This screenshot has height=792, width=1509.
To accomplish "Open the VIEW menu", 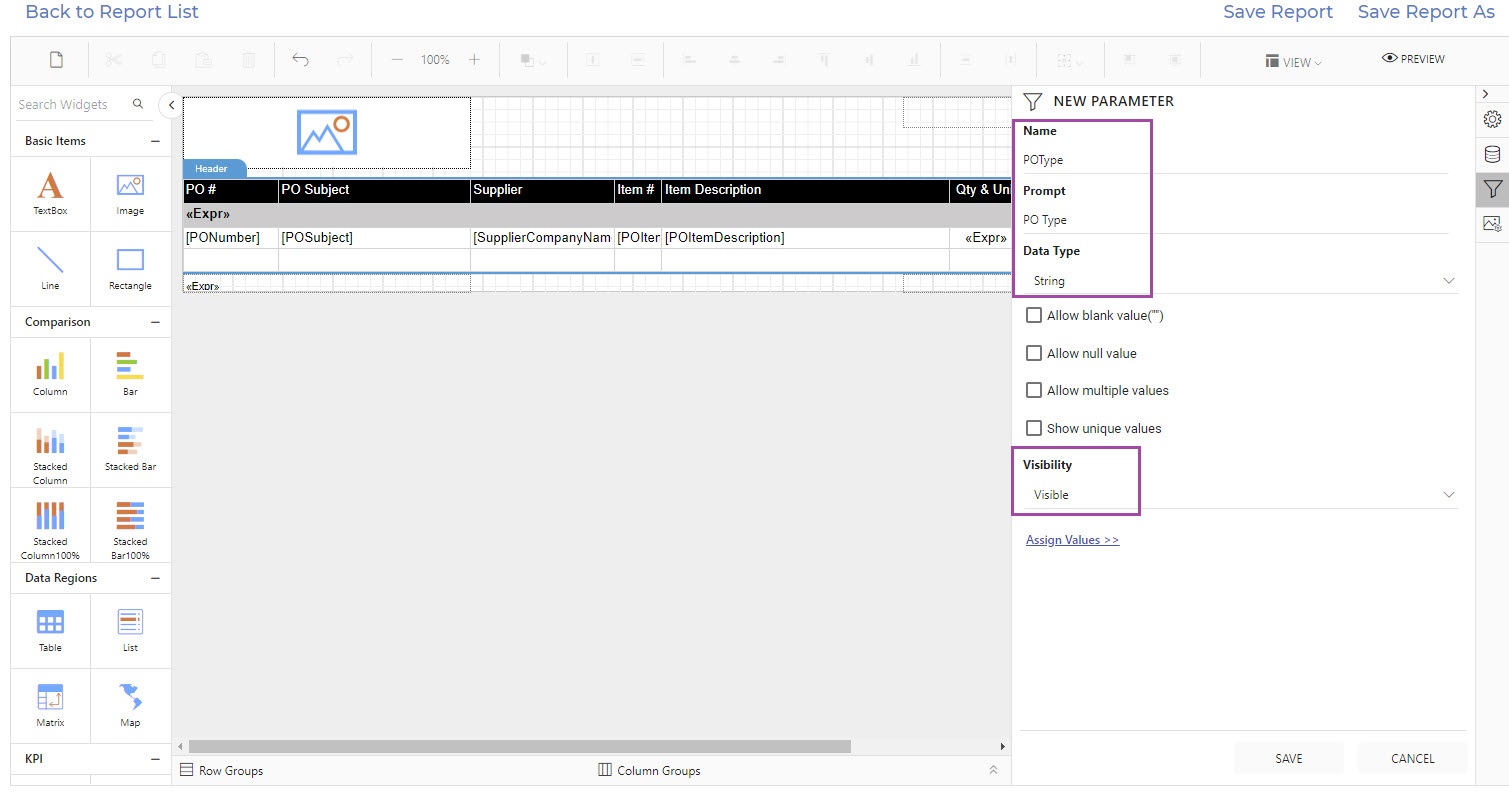I will click(x=1293, y=61).
